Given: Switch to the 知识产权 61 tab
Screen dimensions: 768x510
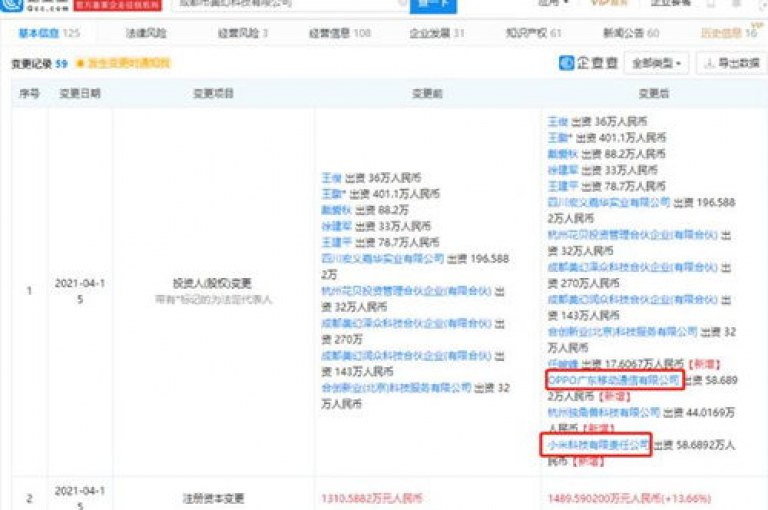Looking at the screenshot, I should coord(533,33).
